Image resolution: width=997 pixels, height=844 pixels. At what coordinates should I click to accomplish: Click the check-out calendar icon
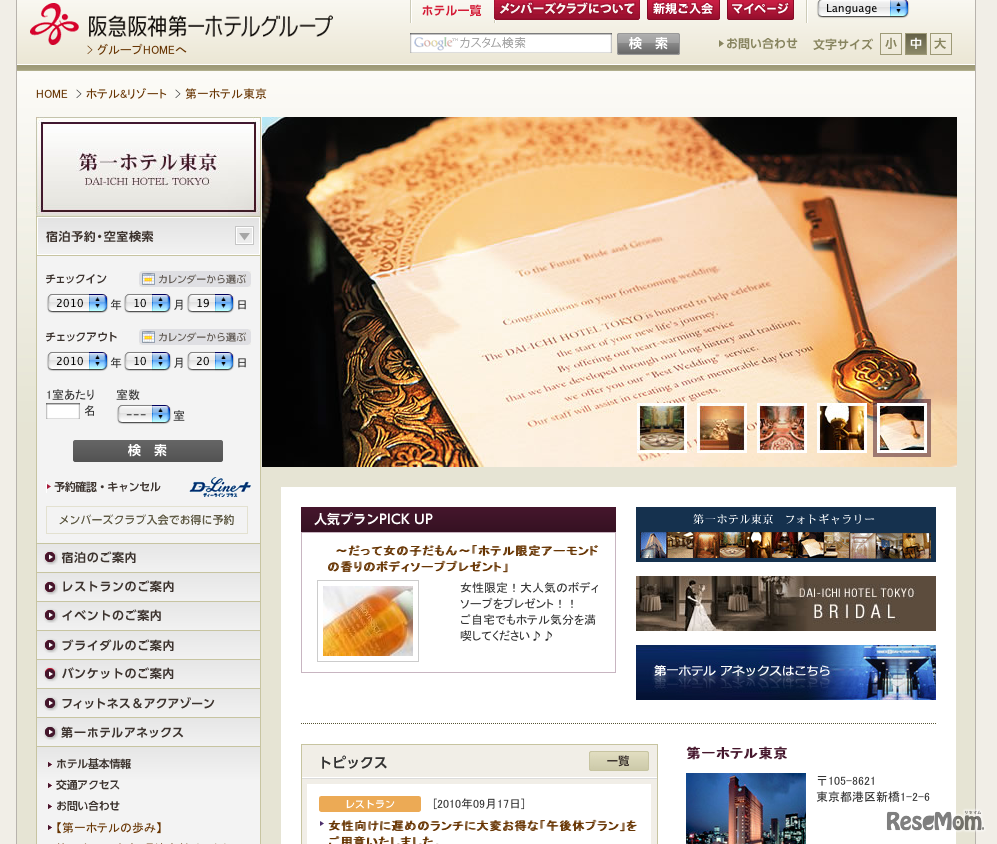148,337
